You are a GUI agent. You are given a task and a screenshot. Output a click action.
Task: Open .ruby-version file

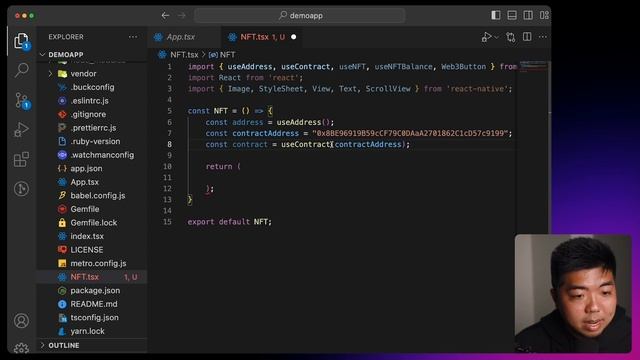(95, 141)
